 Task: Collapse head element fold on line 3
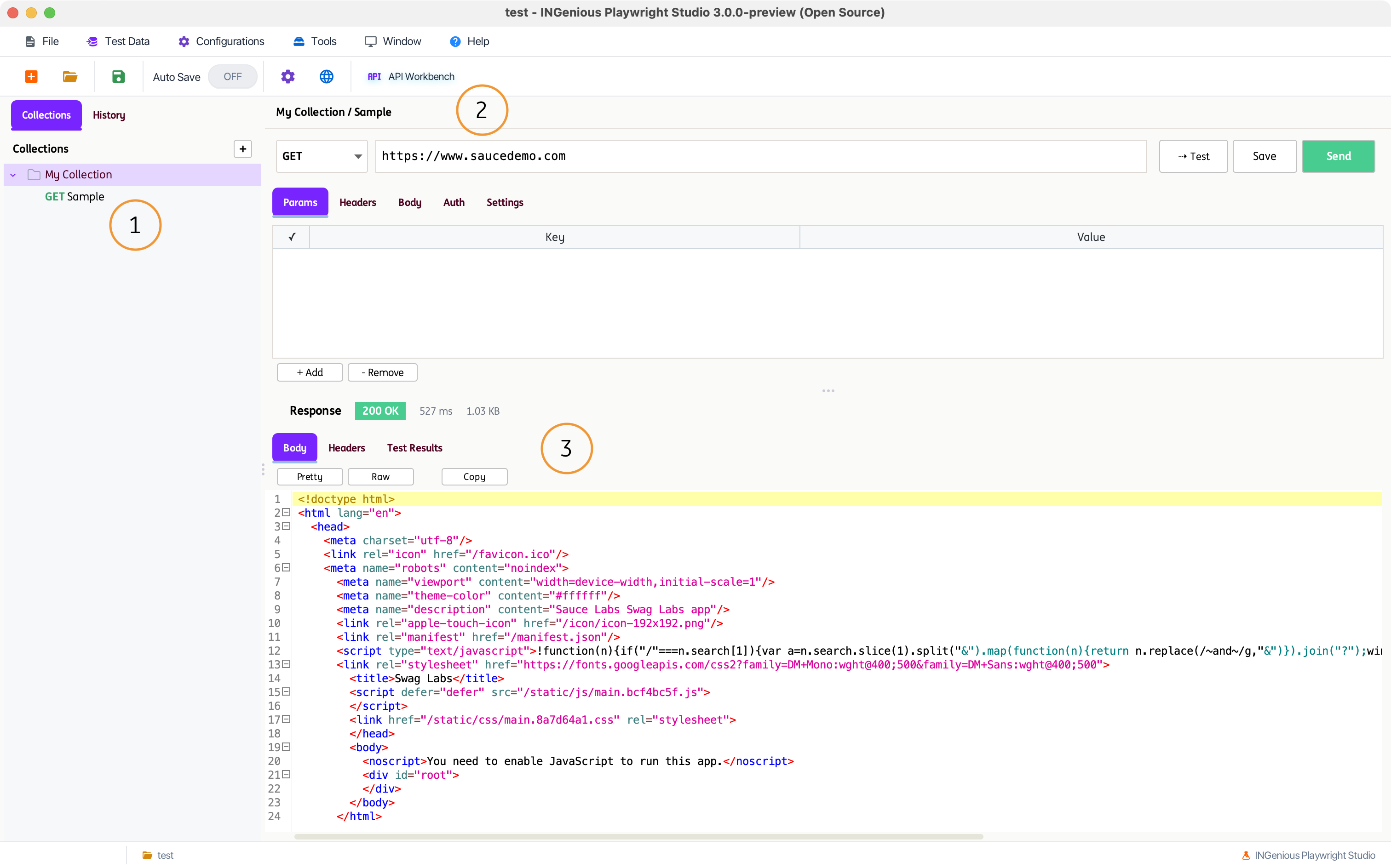[x=286, y=526]
